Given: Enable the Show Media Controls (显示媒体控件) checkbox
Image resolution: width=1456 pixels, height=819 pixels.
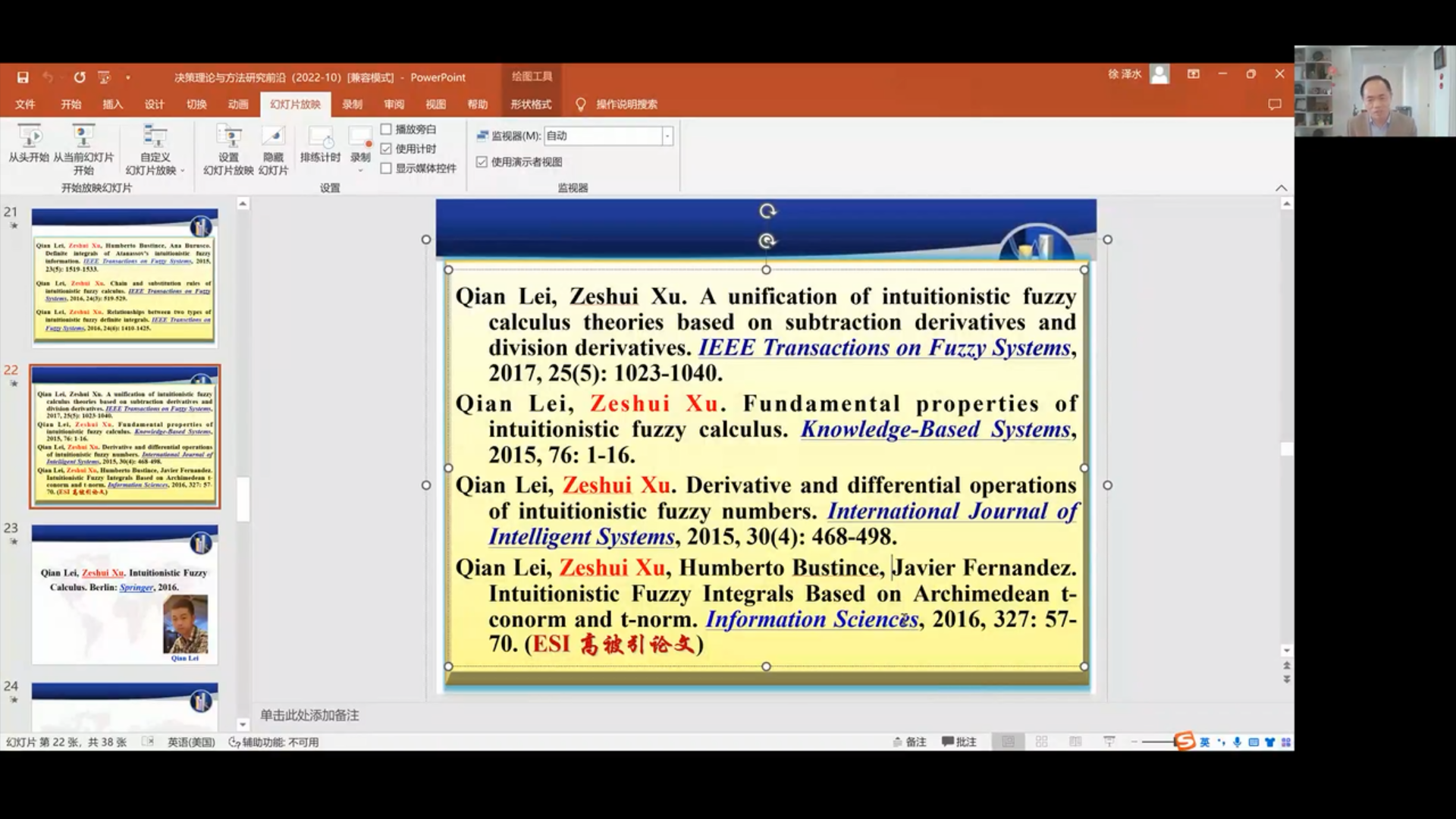Looking at the screenshot, I should 386,168.
